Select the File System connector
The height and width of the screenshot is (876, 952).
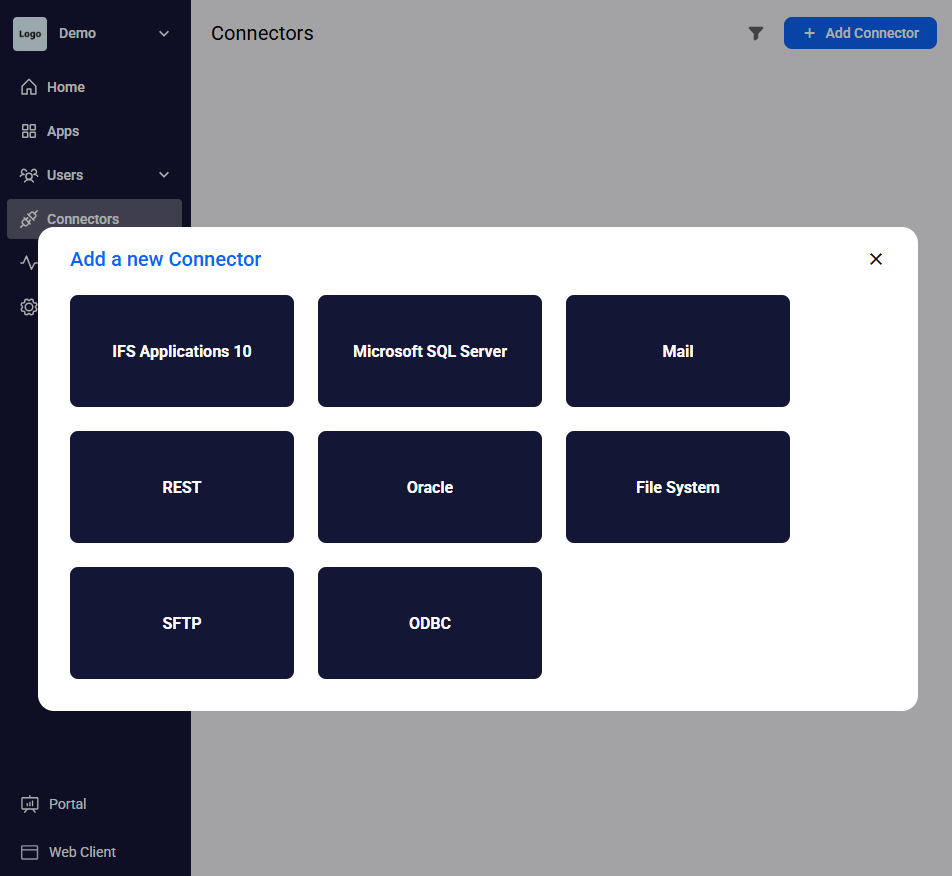pyautogui.click(x=678, y=487)
